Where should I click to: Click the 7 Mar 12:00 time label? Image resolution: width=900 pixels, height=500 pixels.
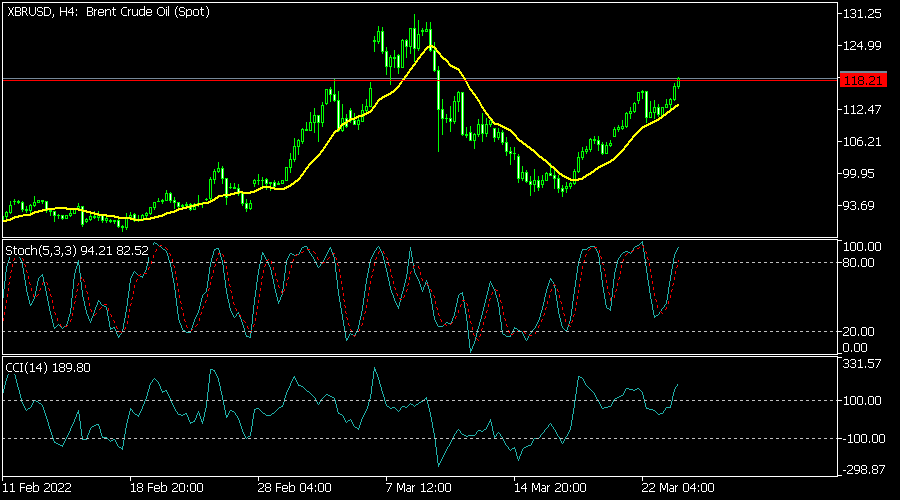point(418,488)
